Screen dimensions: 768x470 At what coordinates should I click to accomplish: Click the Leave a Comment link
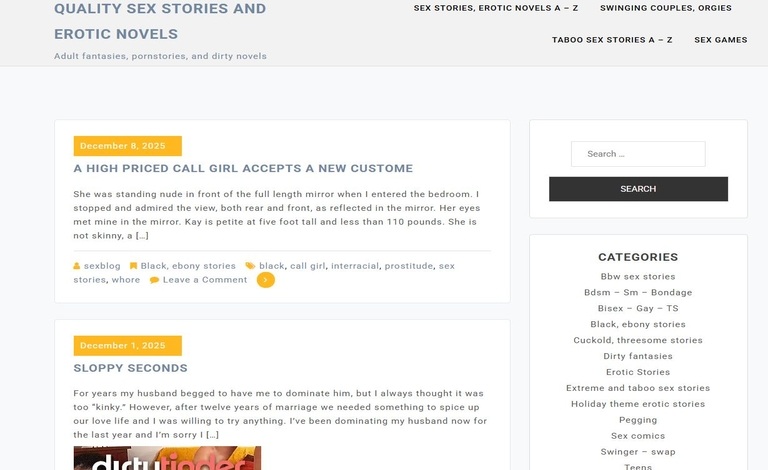205,280
